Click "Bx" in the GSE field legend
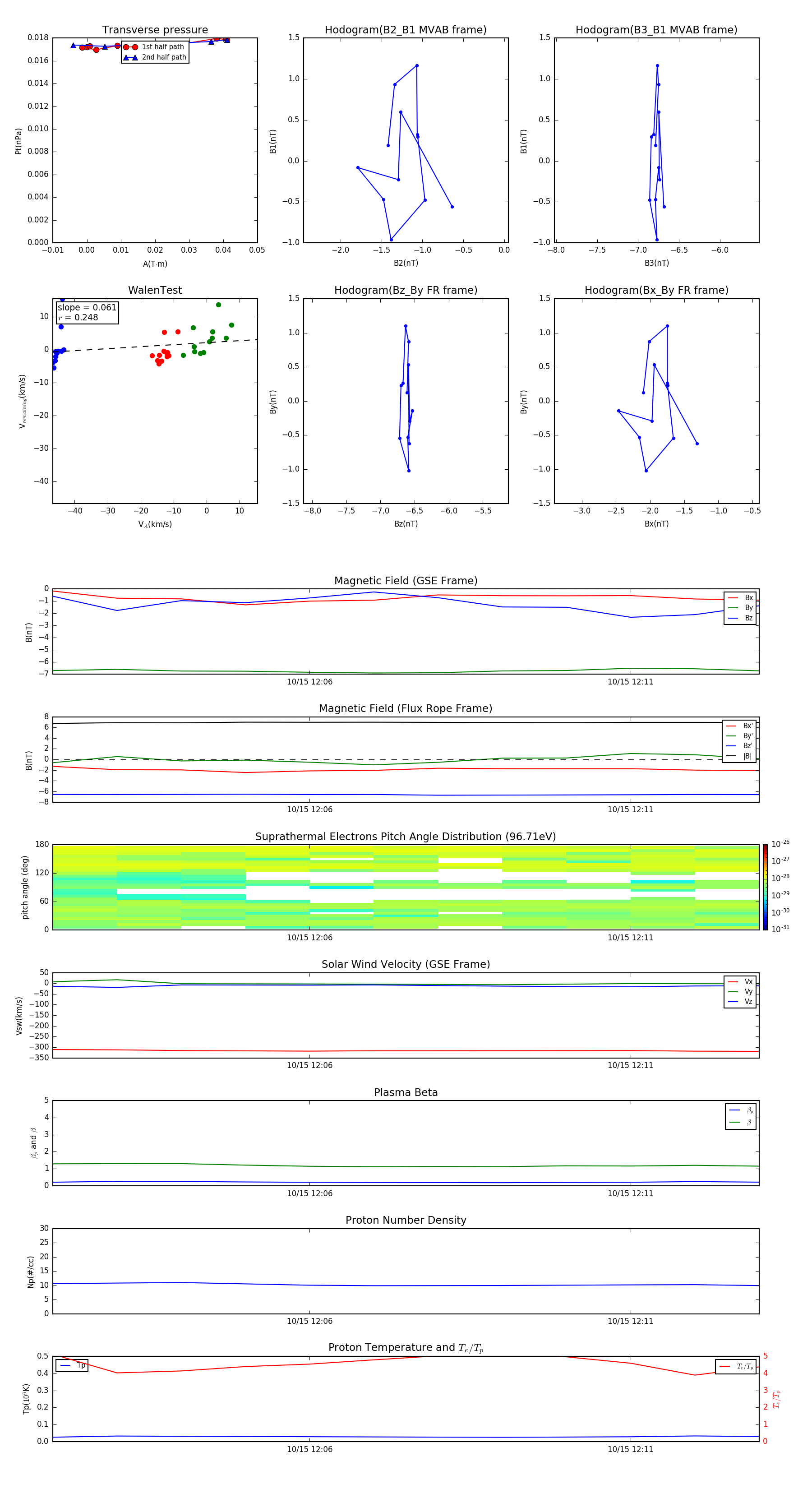Screen dimensions: 812x1489 [748, 598]
